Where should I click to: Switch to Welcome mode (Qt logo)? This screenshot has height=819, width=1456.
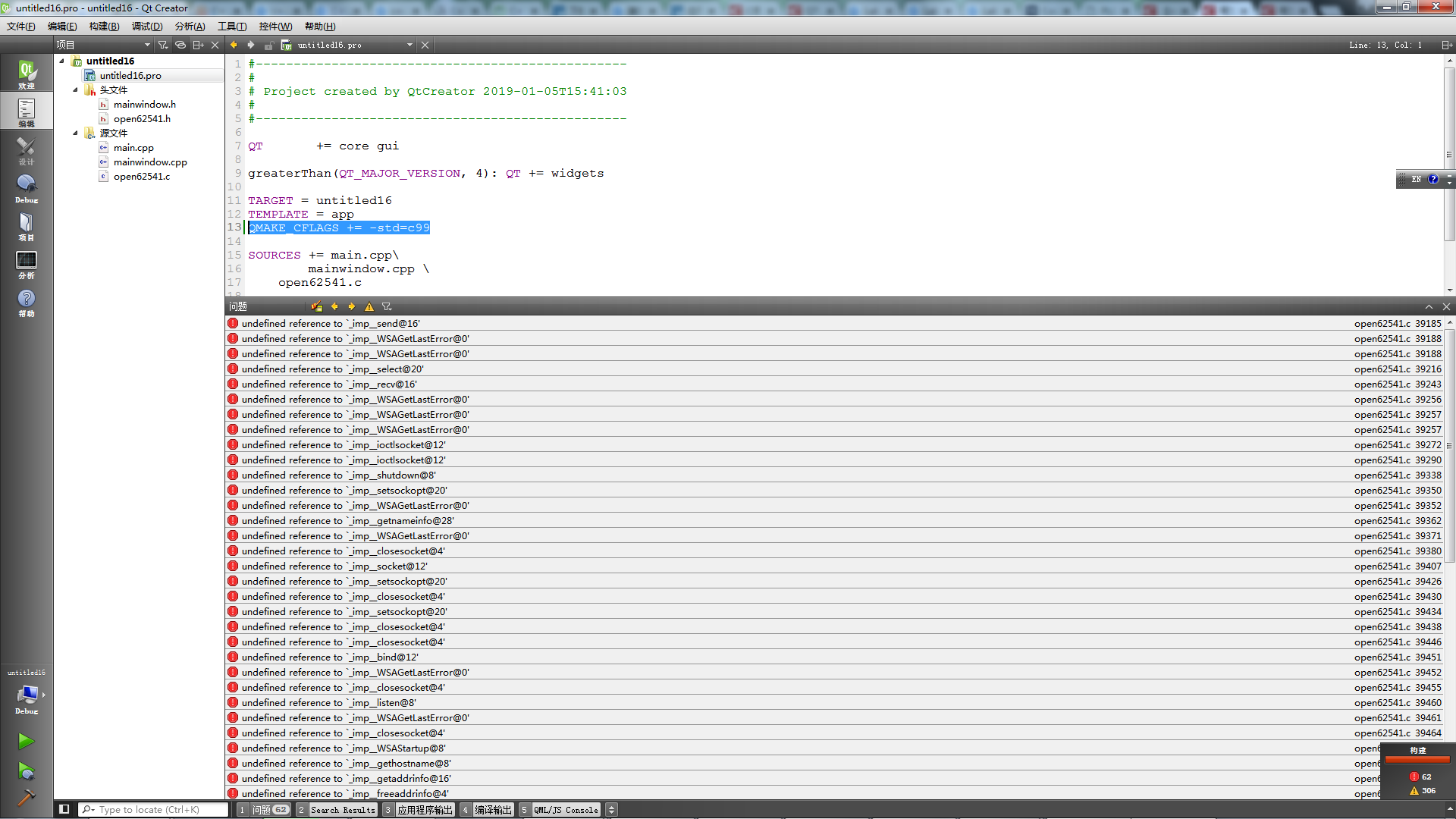[27, 74]
